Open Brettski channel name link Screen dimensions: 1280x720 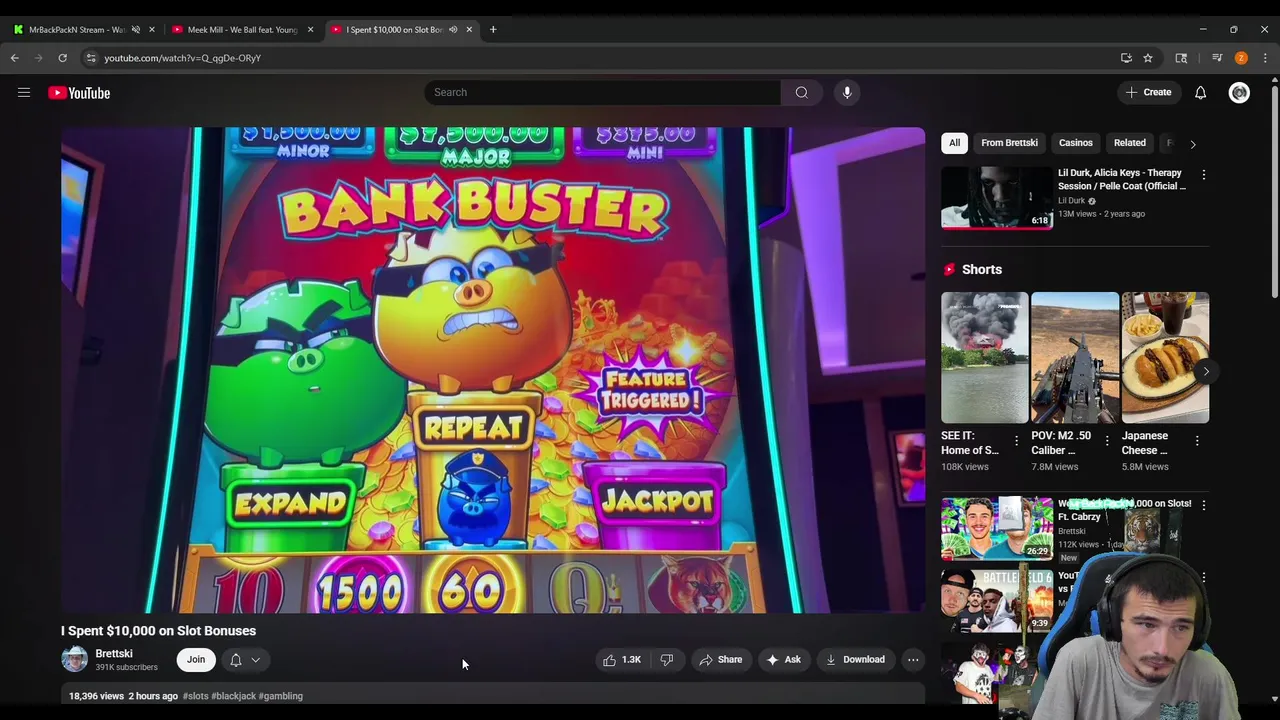(114, 654)
